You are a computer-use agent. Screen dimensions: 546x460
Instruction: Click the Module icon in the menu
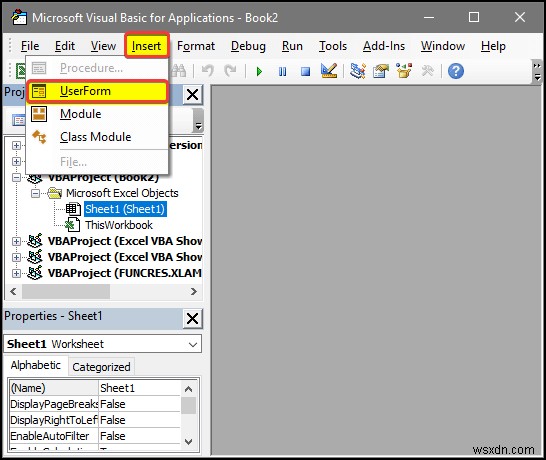39,114
